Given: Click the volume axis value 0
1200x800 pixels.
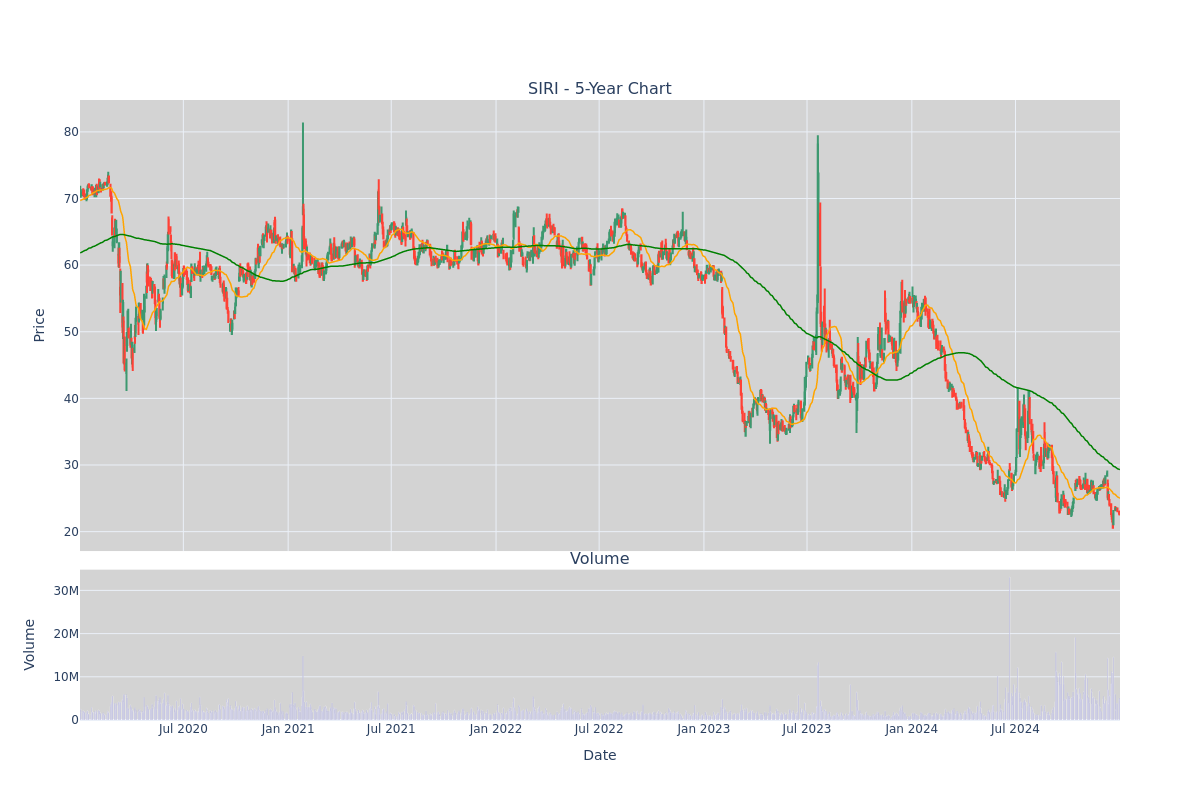Looking at the screenshot, I should click(x=75, y=720).
